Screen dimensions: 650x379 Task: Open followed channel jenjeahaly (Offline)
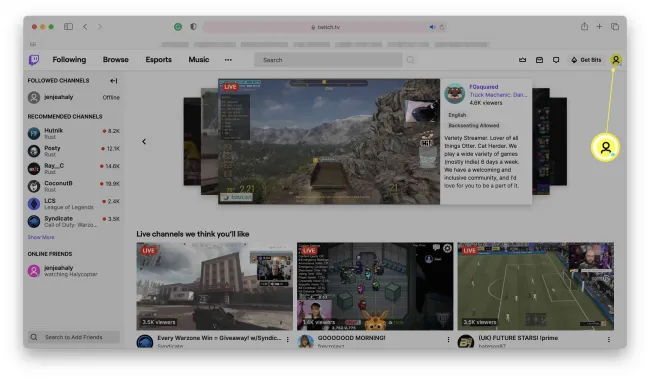(73, 97)
